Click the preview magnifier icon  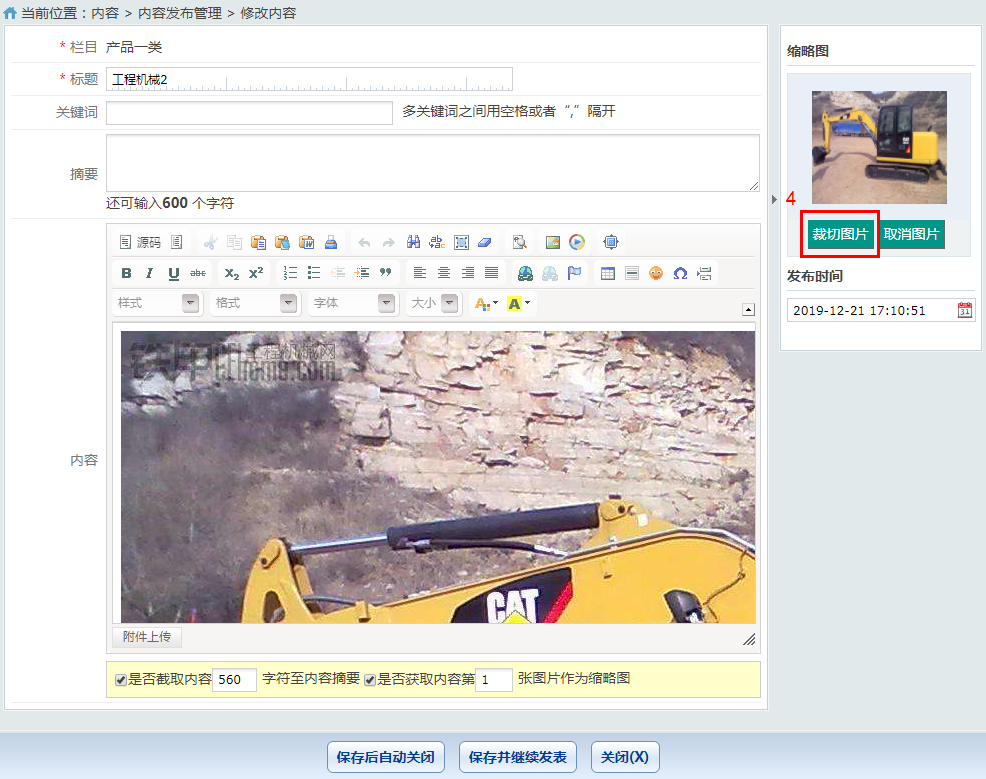coord(519,242)
